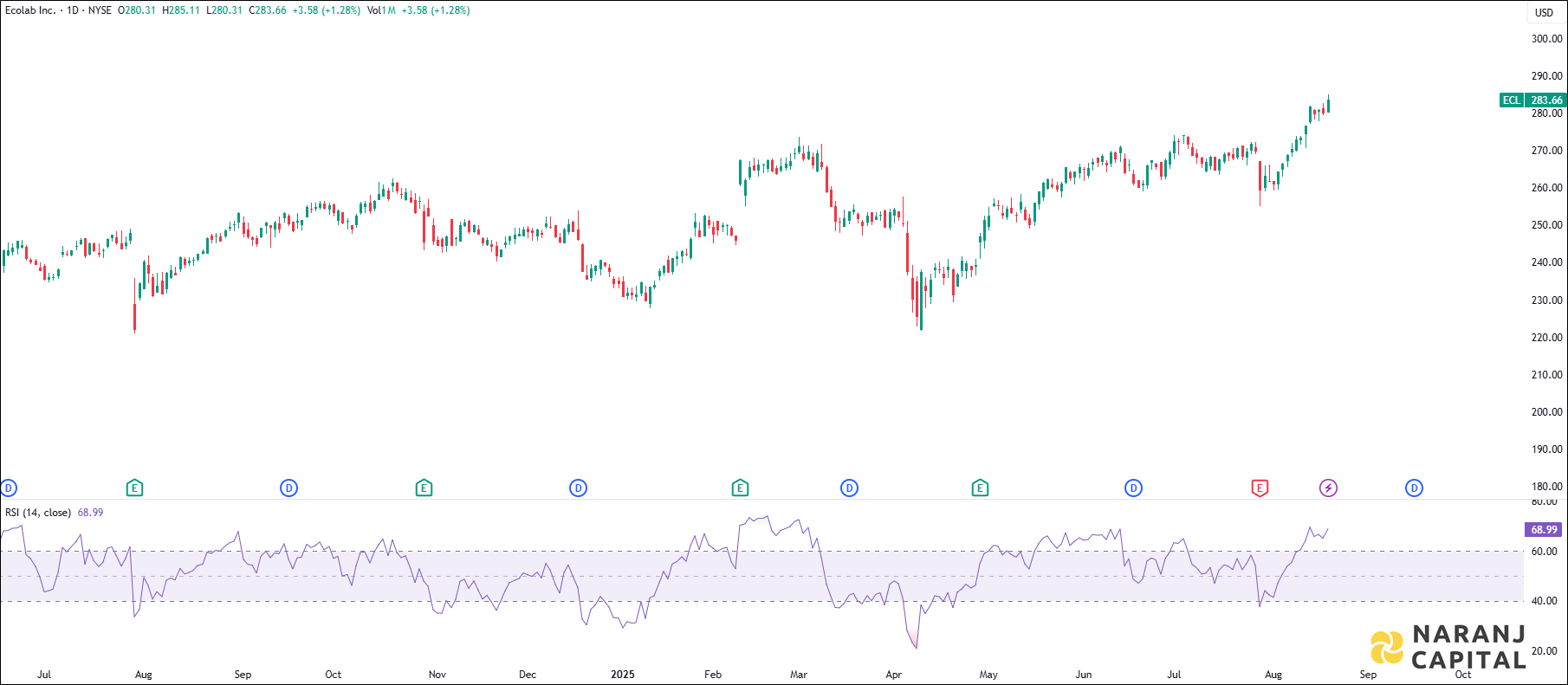
Task: Click the 270.00 price axis label
Action: coord(1547,151)
